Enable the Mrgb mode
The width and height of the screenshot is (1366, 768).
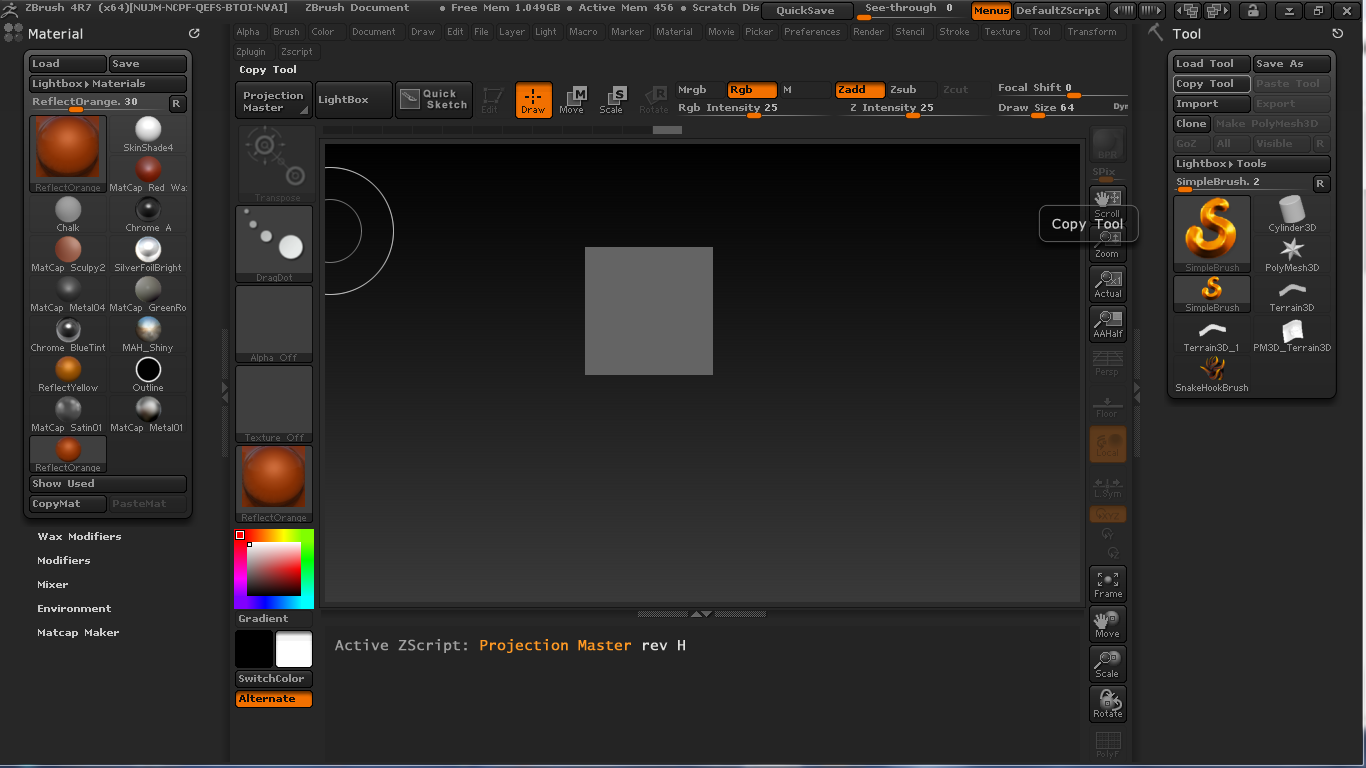pyautogui.click(x=700, y=90)
